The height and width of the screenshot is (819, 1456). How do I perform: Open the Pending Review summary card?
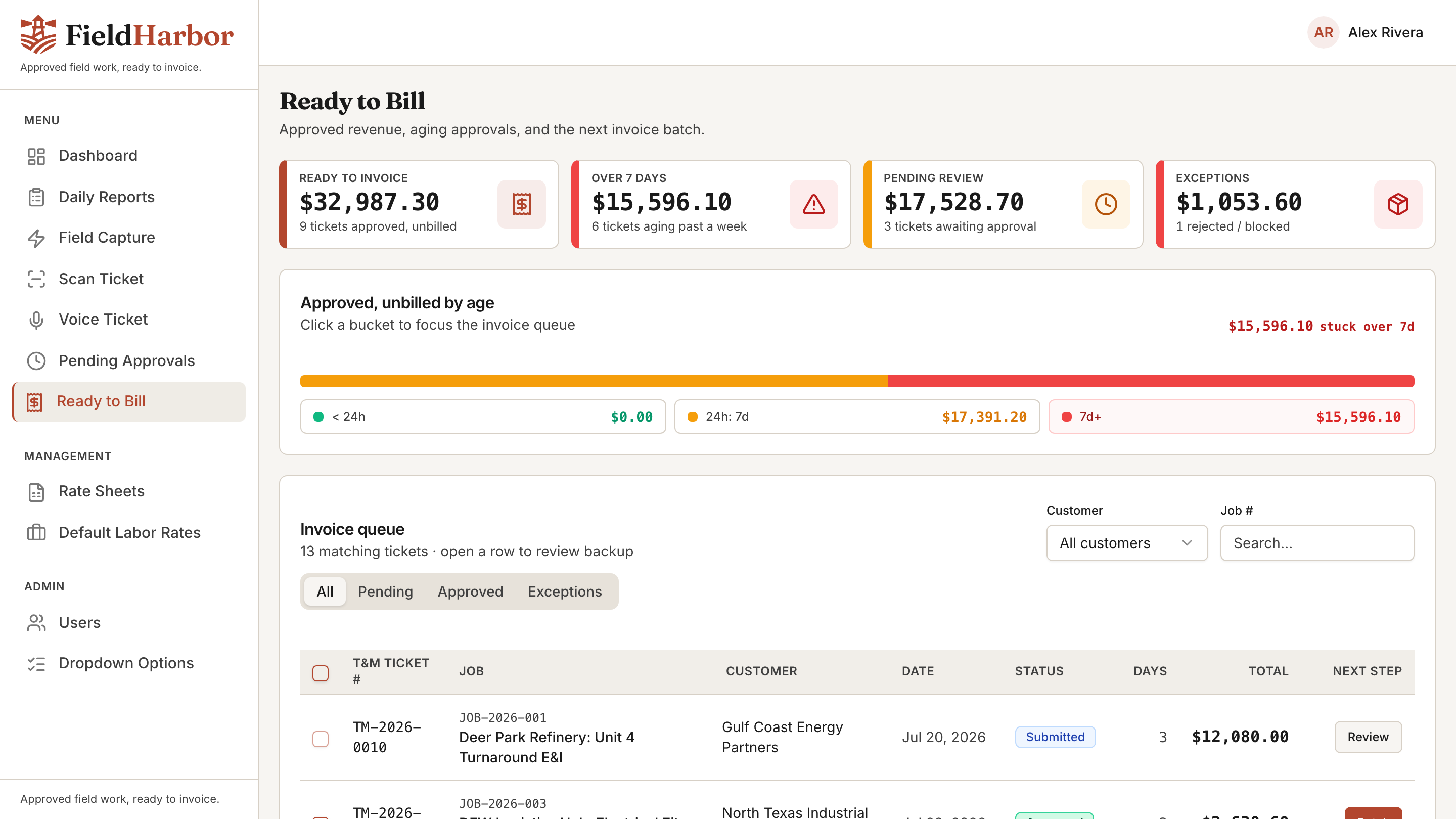(x=1003, y=204)
